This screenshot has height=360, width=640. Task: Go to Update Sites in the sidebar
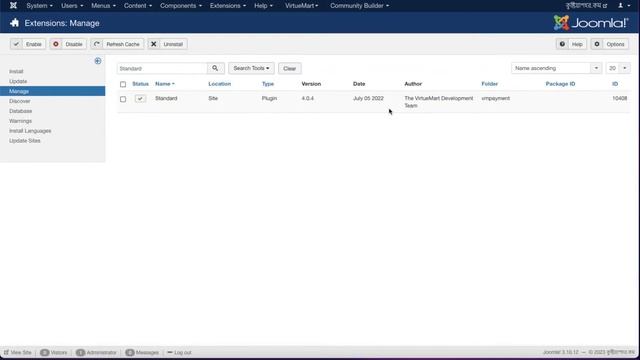[24, 140]
